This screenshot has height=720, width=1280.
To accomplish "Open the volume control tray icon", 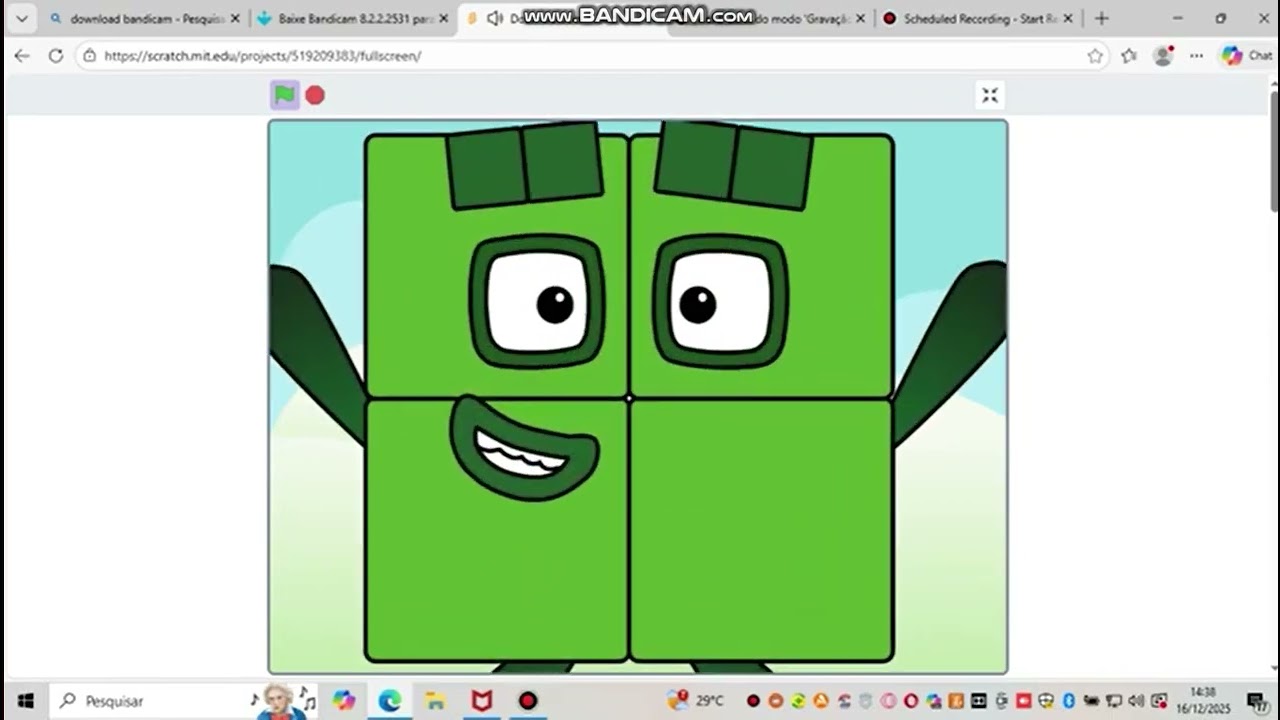I will 1136,701.
